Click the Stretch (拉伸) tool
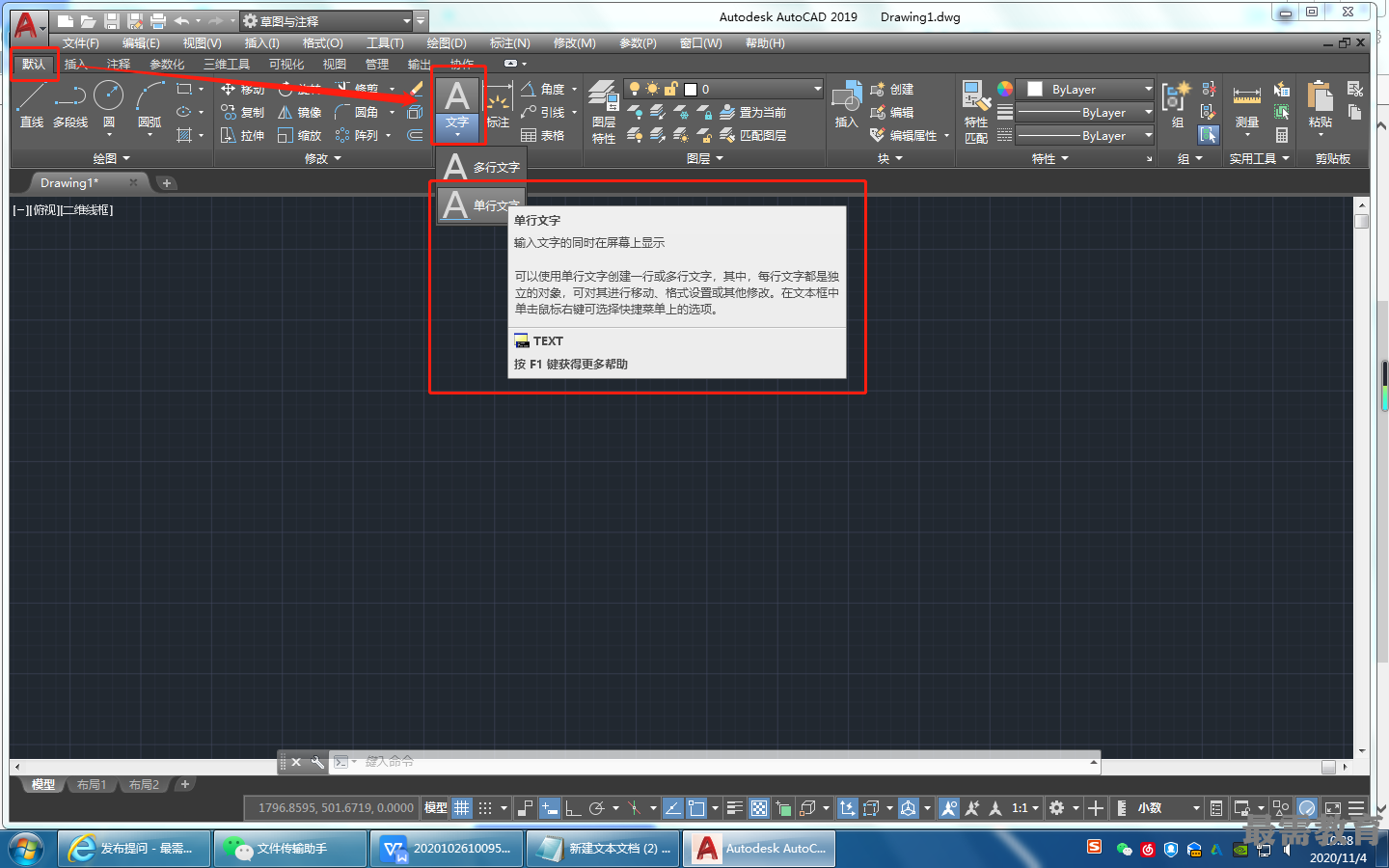 point(242,135)
